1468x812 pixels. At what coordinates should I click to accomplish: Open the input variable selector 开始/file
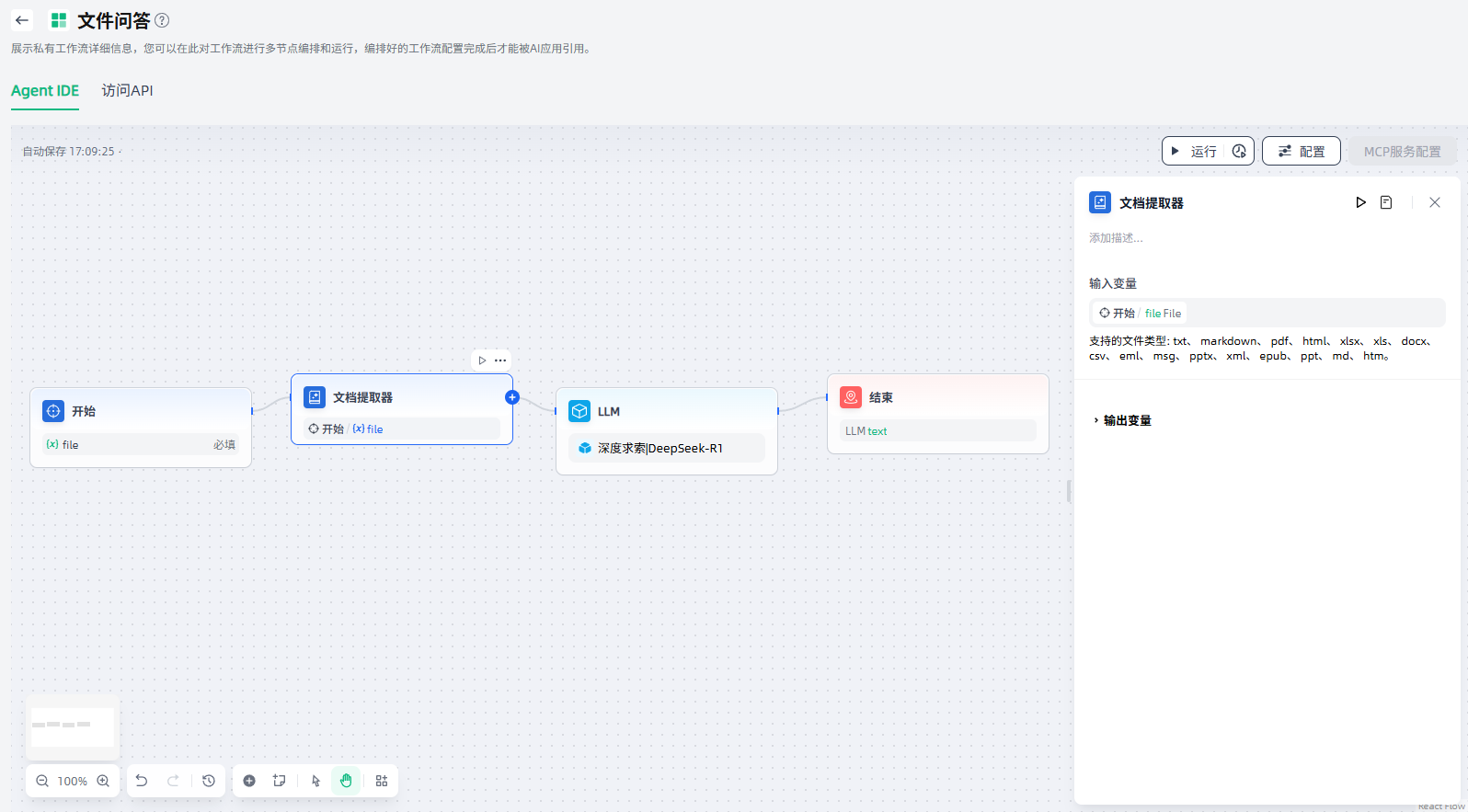(1267, 313)
